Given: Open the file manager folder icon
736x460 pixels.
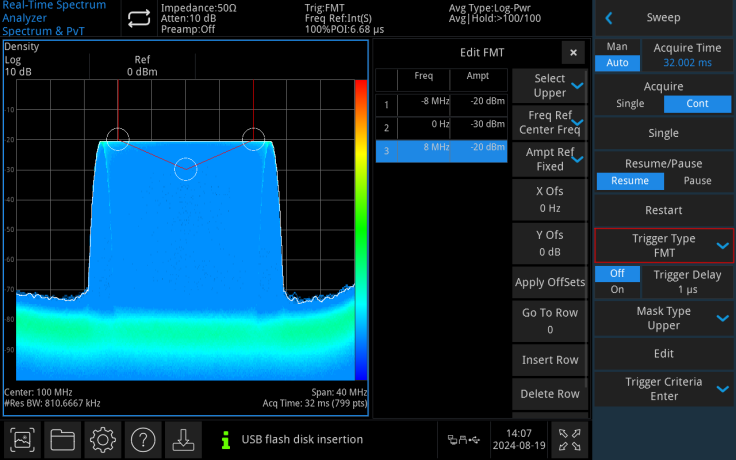Looking at the screenshot, I should coord(63,439).
